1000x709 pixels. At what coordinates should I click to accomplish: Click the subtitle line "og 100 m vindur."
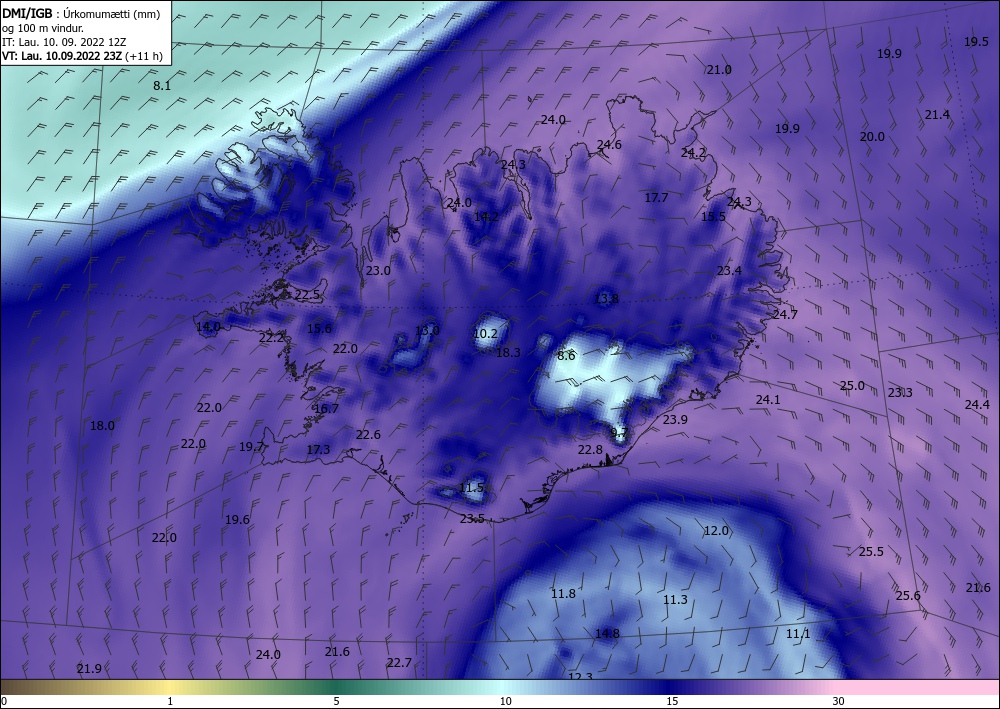[x=43, y=28]
